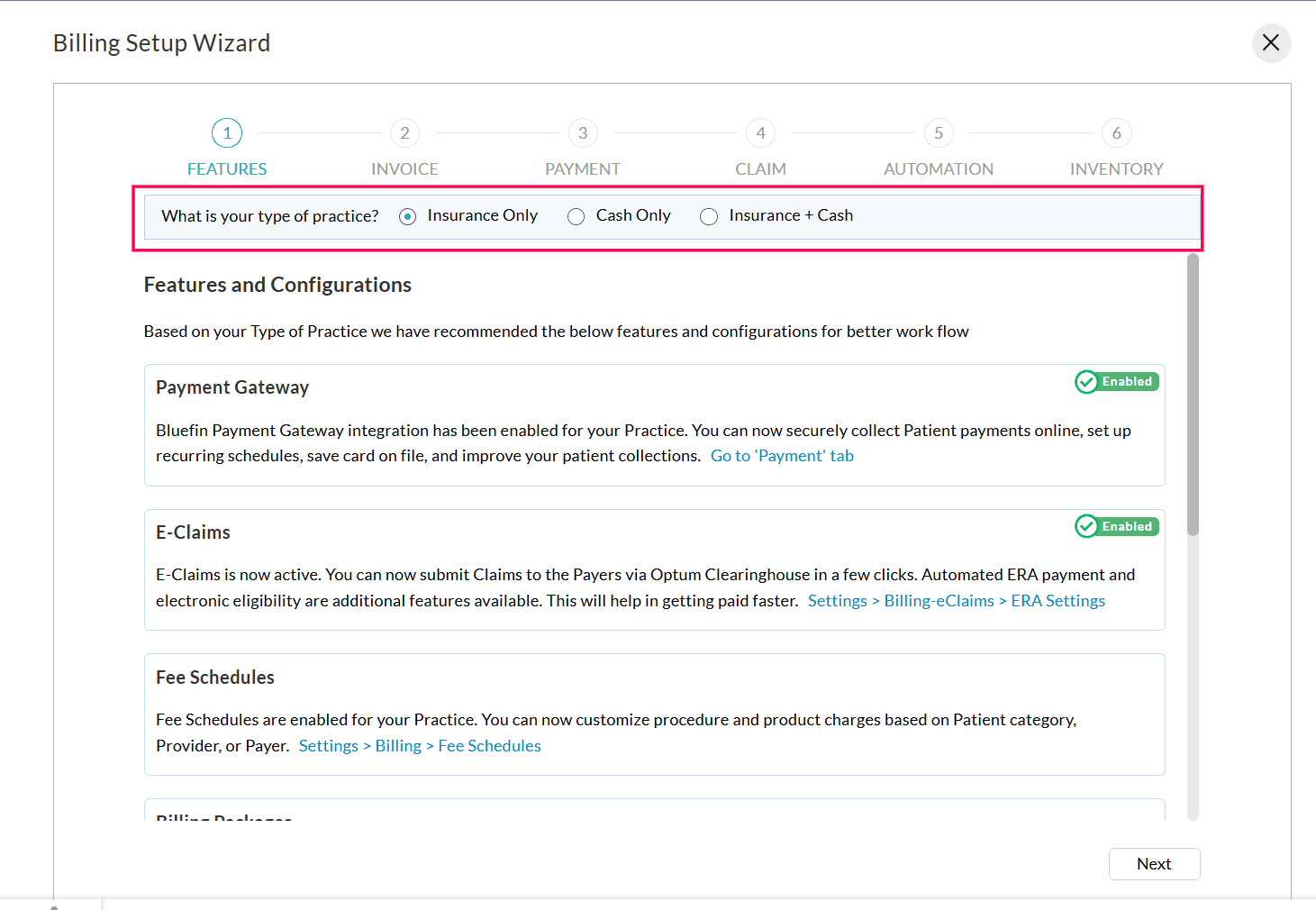Click the features list vertical scrollbar
Viewport: 1316px width, 910px height.
pos(1193,396)
